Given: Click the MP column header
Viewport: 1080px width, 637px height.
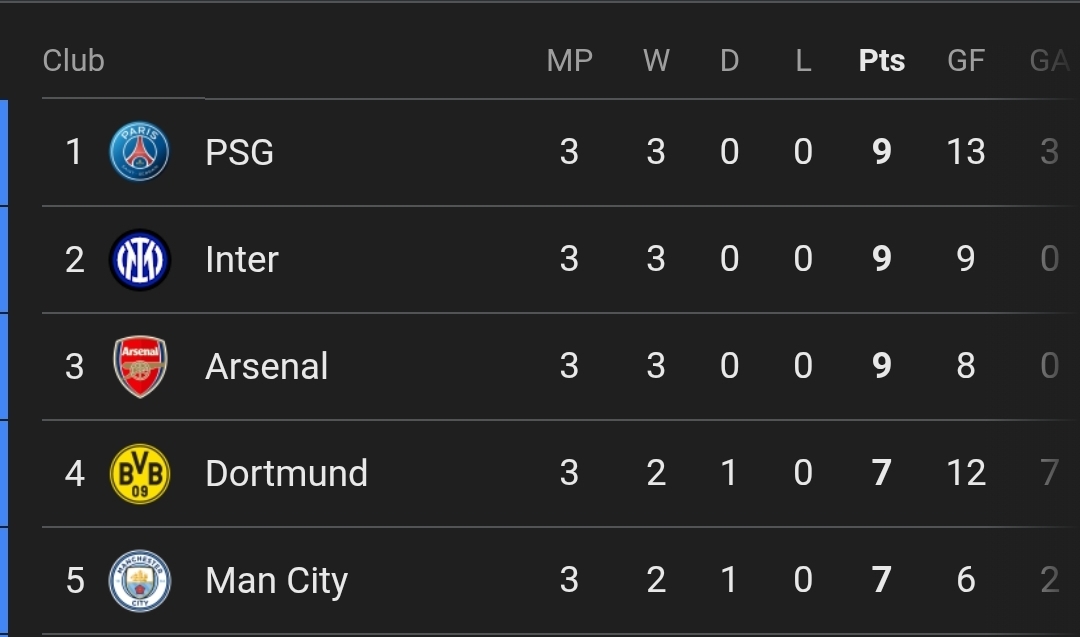Looking at the screenshot, I should click(x=569, y=60).
